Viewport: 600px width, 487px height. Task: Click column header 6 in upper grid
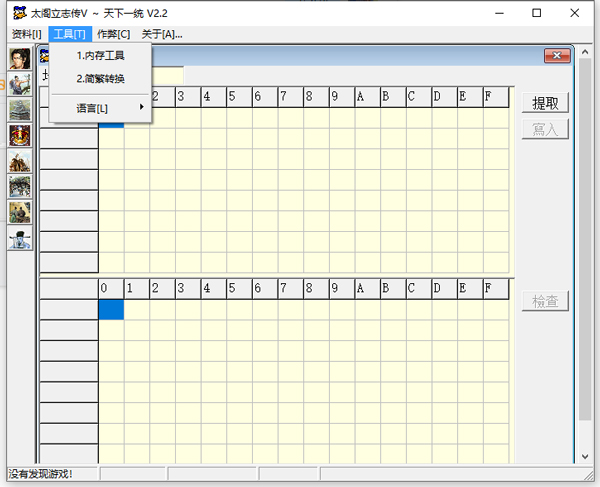click(x=265, y=97)
